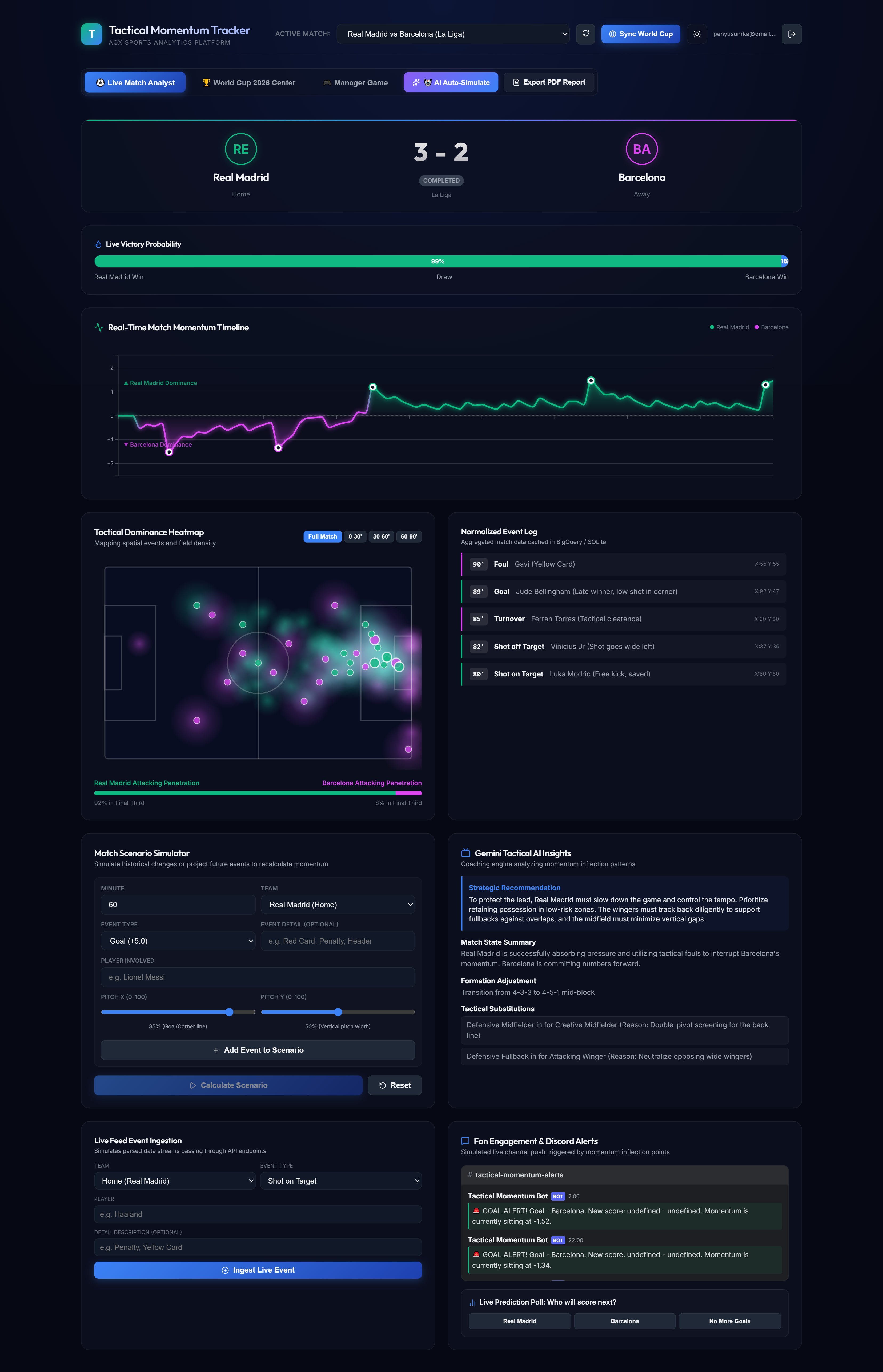Click the Minute input field showing 60
Viewport: 883px width, 1372px height.
tap(178, 905)
